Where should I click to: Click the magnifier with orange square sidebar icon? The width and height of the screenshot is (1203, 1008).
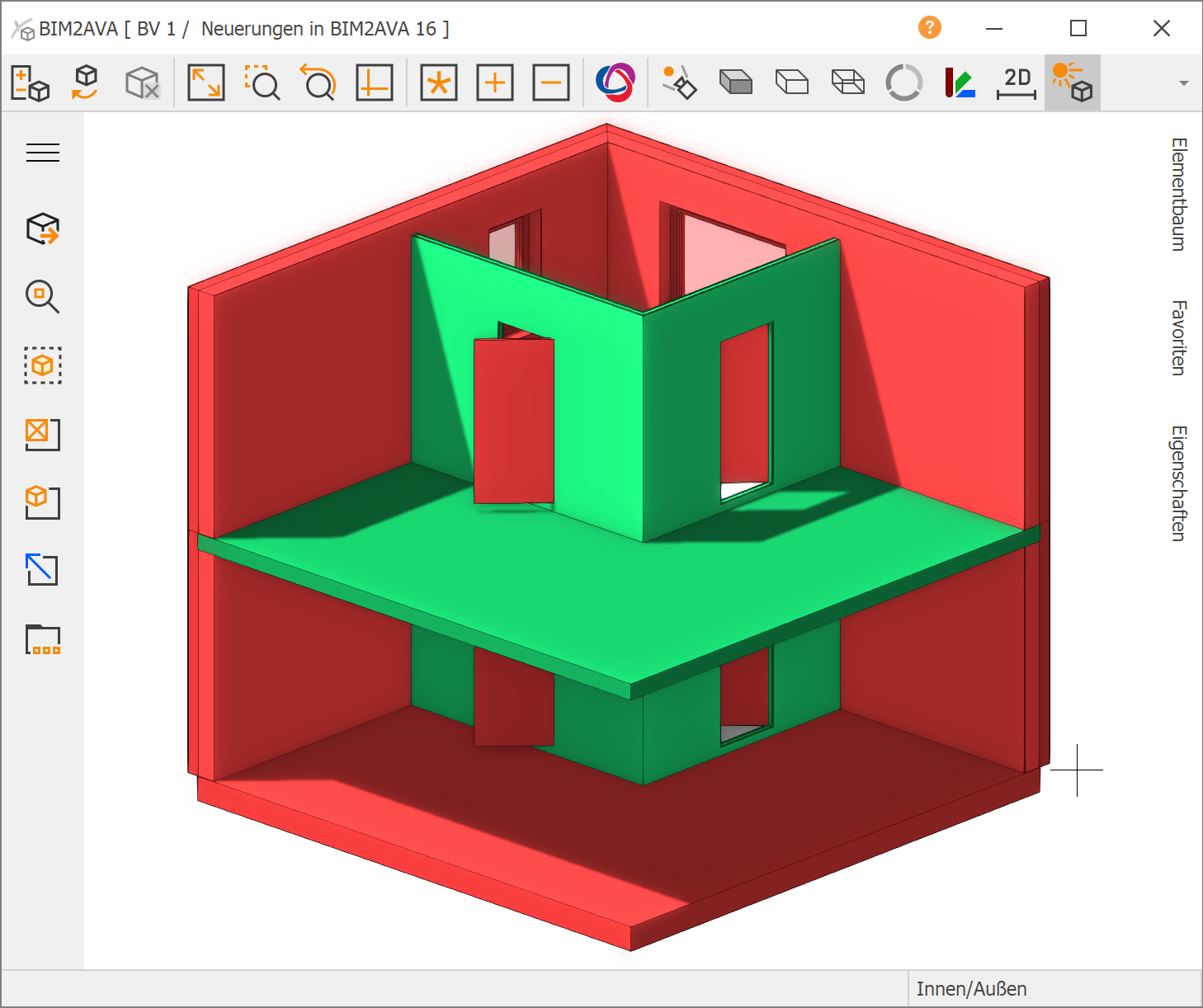43,297
